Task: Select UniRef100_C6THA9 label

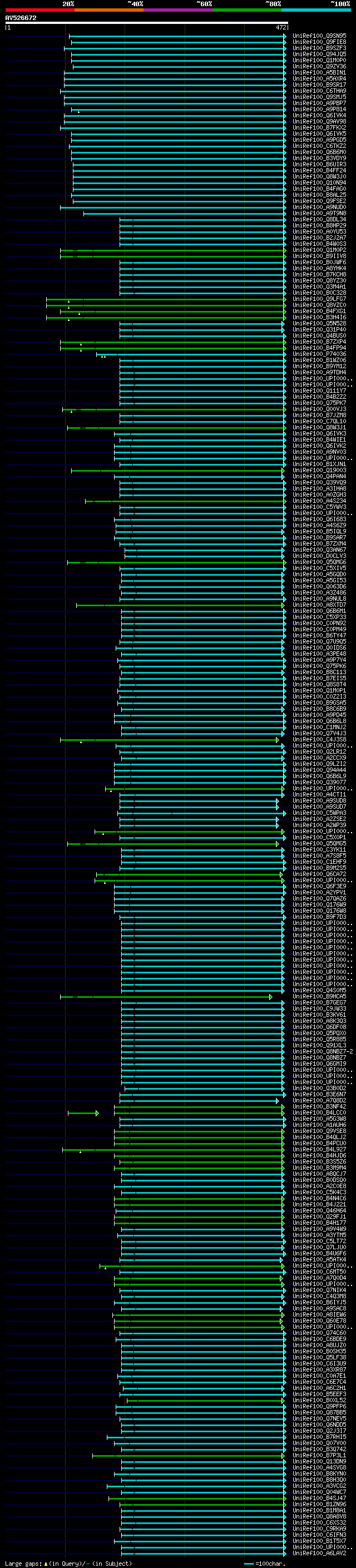Action: pyautogui.click(x=319, y=91)
